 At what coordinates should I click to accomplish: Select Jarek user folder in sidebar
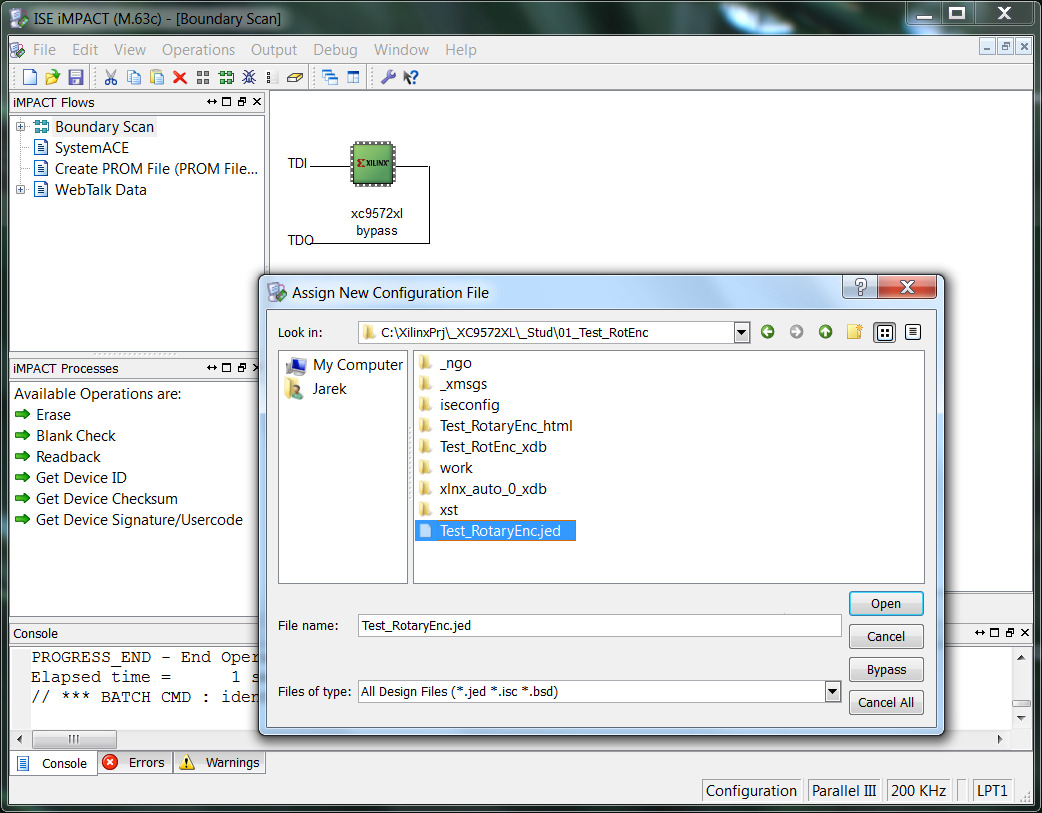point(316,389)
